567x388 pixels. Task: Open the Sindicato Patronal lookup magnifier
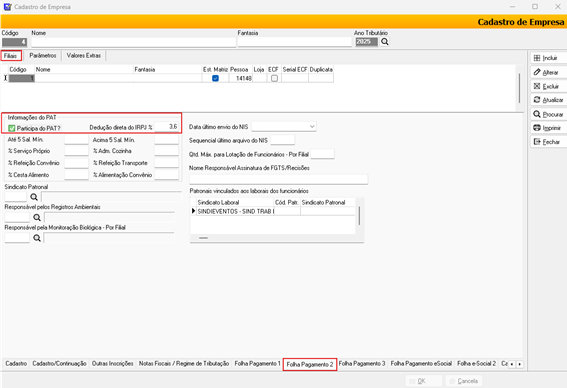[x=34, y=197]
